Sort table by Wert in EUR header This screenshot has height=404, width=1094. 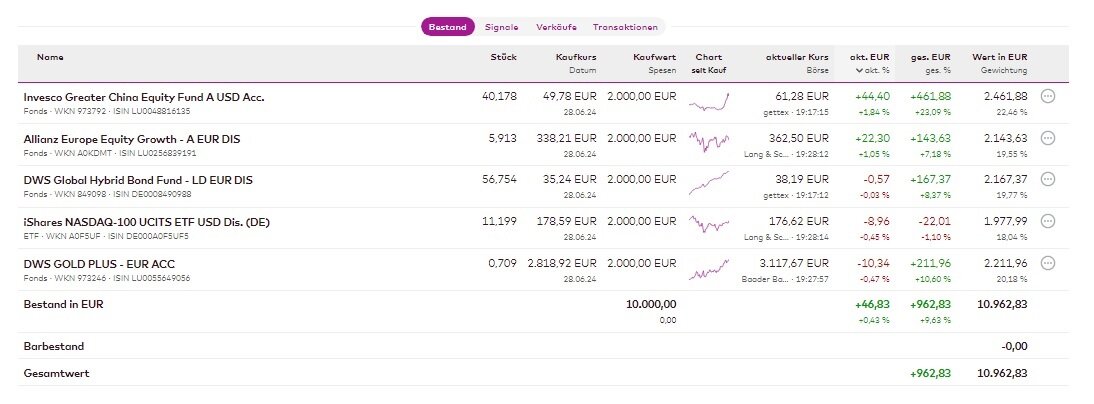(x=999, y=57)
